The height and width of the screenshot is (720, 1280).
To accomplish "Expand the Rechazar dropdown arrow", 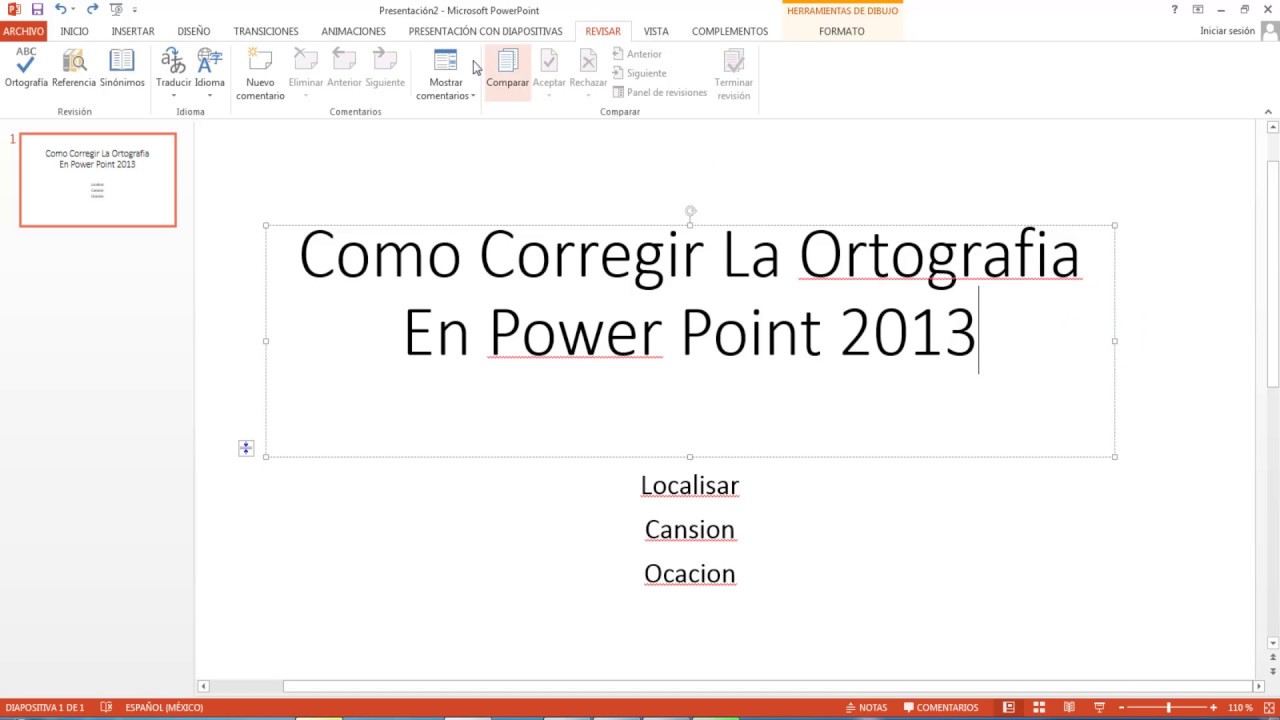I will tap(588, 96).
